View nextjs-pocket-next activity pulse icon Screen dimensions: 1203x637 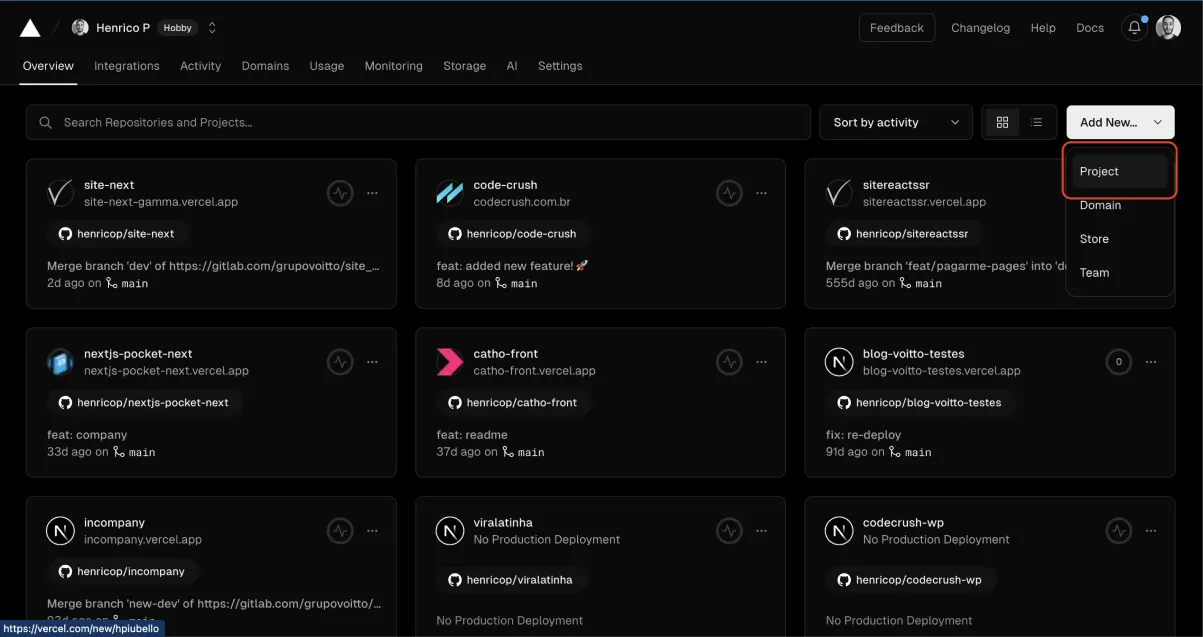click(340, 362)
